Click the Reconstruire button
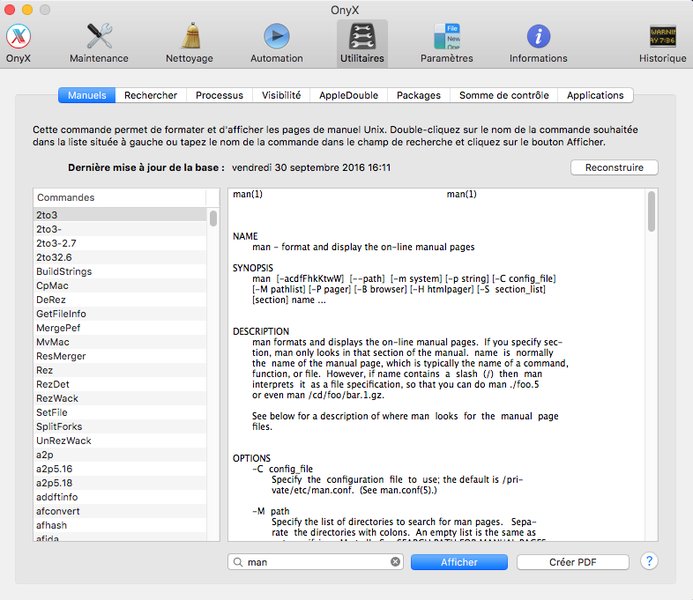This screenshot has width=693, height=600. click(x=614, y=167)
